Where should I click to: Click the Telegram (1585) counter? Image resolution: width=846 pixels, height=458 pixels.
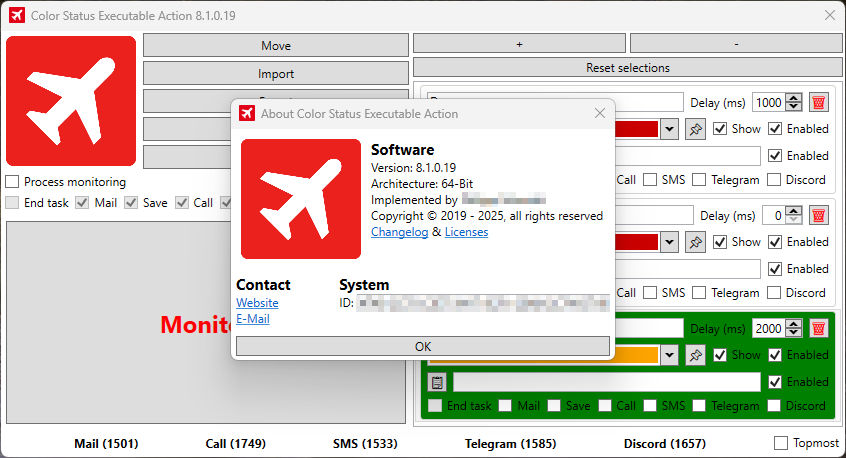point(510,443)
